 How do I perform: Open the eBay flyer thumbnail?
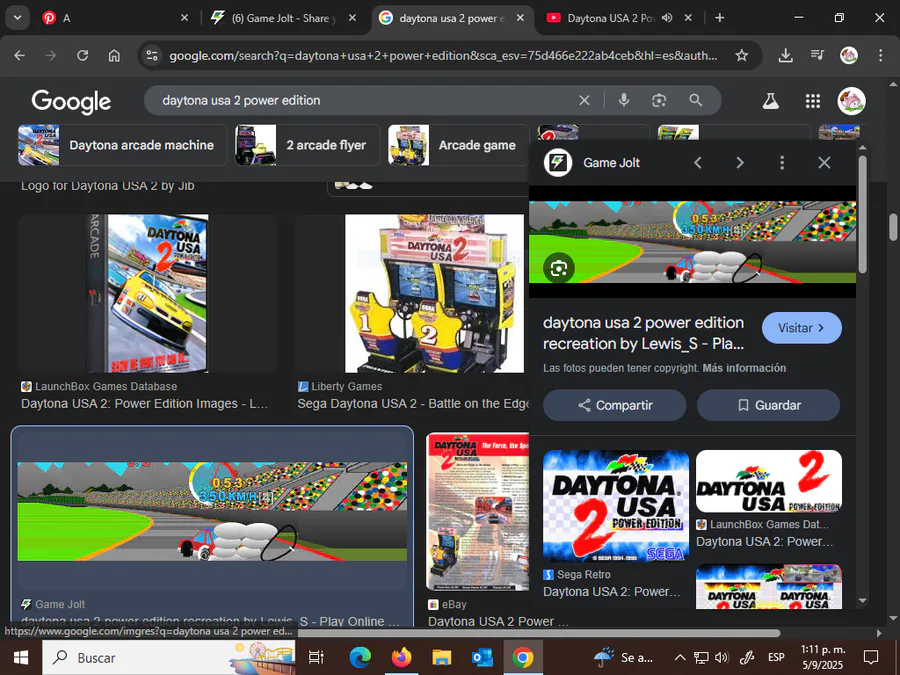coord(478,512)
